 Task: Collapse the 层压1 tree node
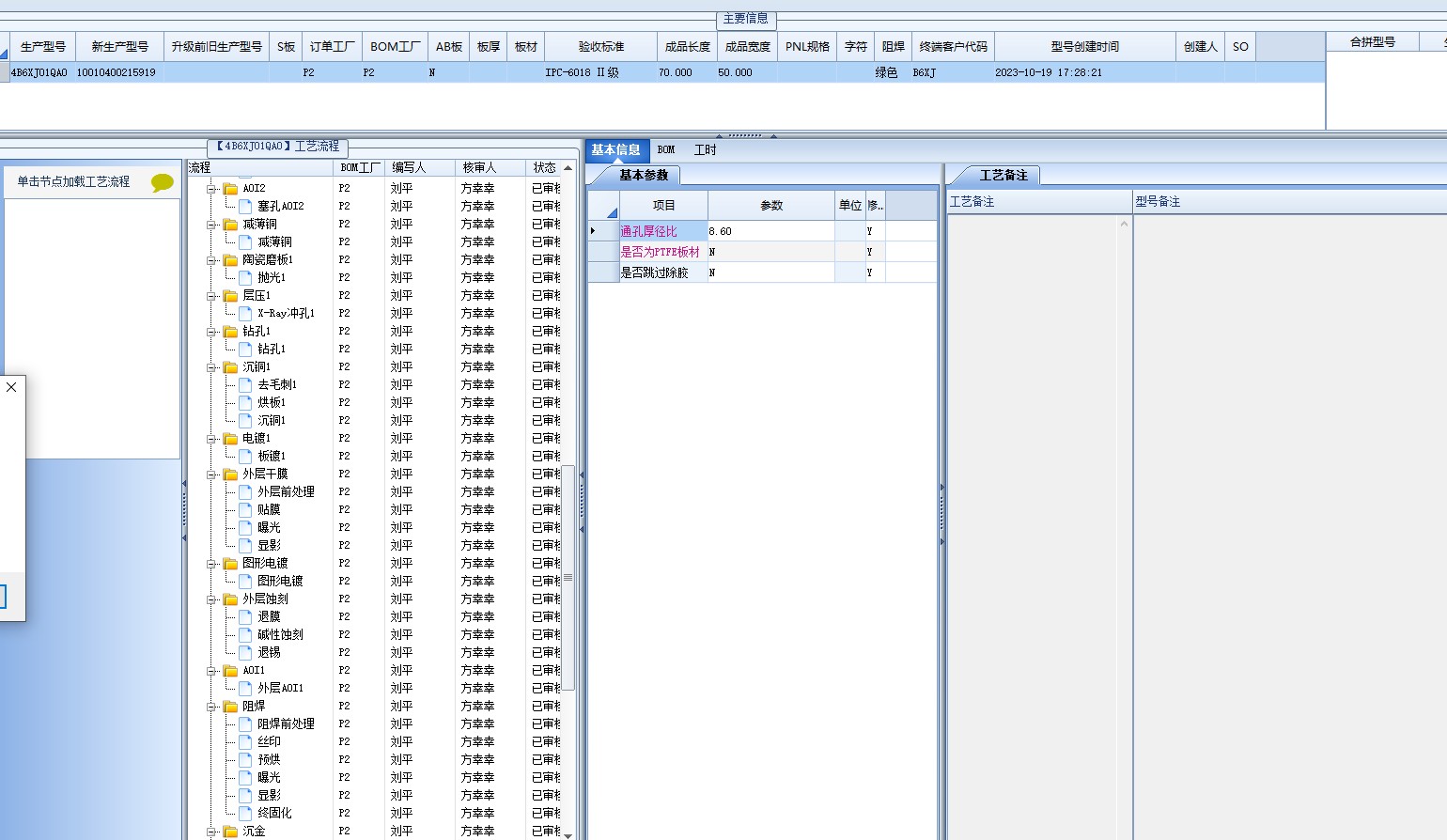(x=212, y=296)
